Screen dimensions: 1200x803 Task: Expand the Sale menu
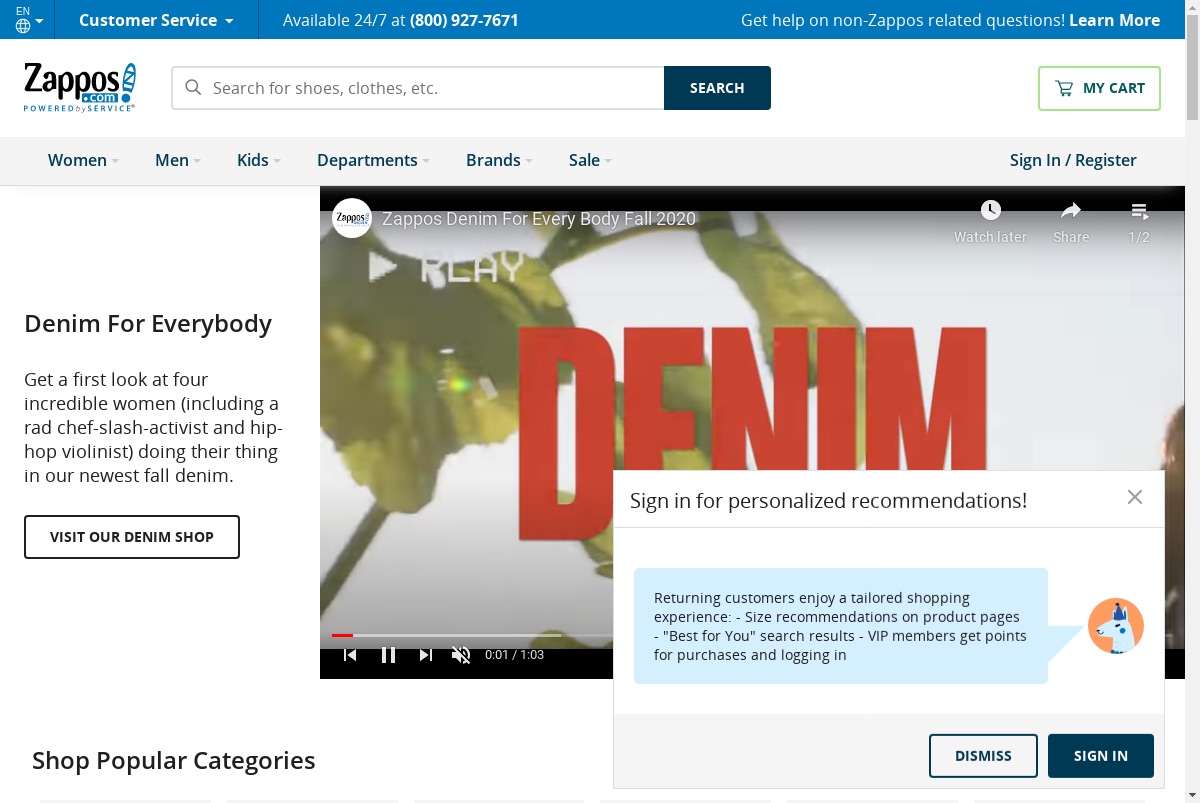click(590, 160)
